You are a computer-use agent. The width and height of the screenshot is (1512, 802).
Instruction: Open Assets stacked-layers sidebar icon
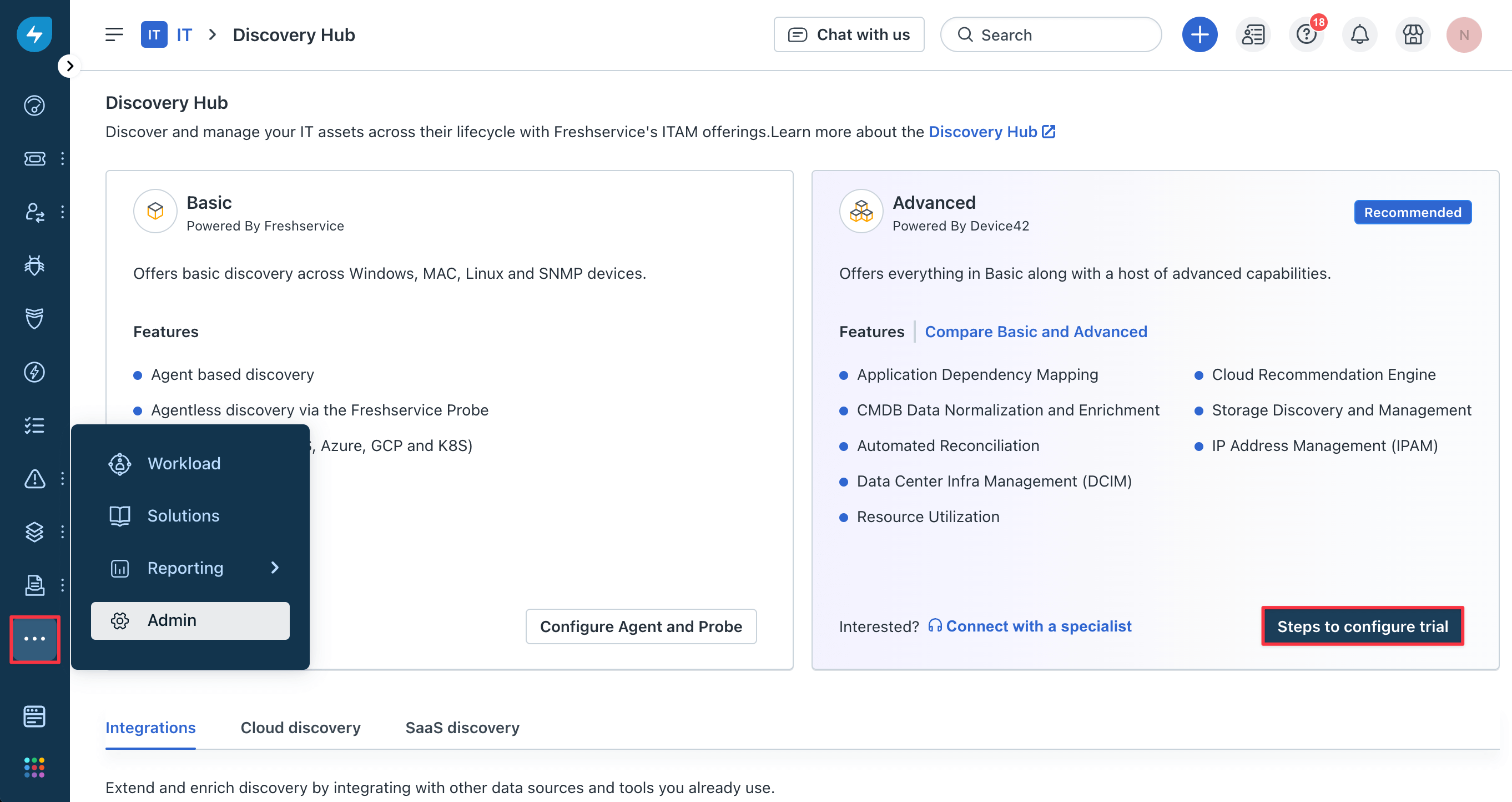click(34, 532)
